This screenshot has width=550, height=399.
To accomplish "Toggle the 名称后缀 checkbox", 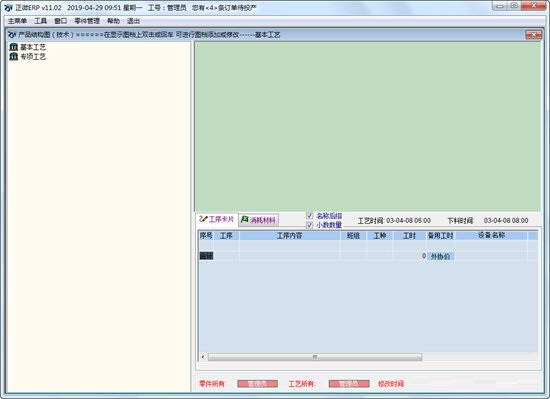I will 309,216.
